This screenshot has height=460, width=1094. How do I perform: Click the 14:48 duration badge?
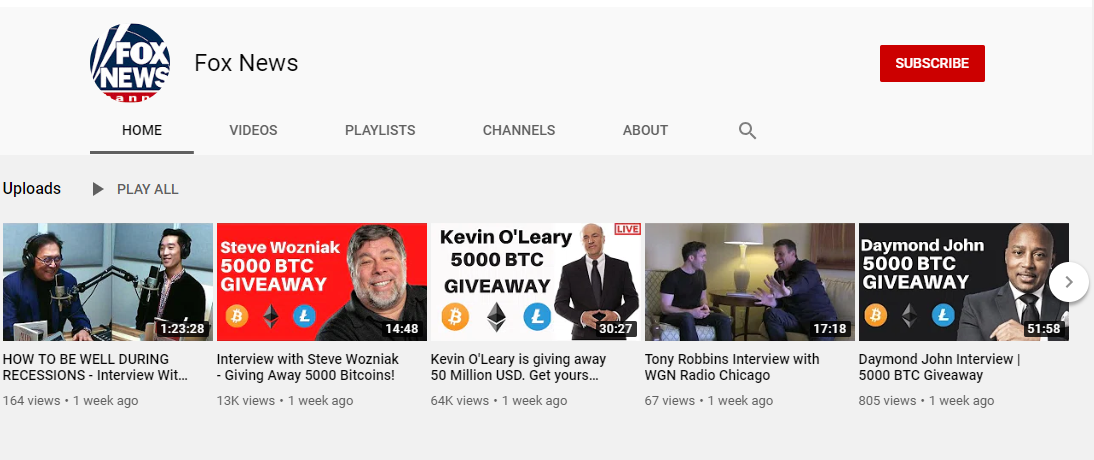[x=401, y=329]
